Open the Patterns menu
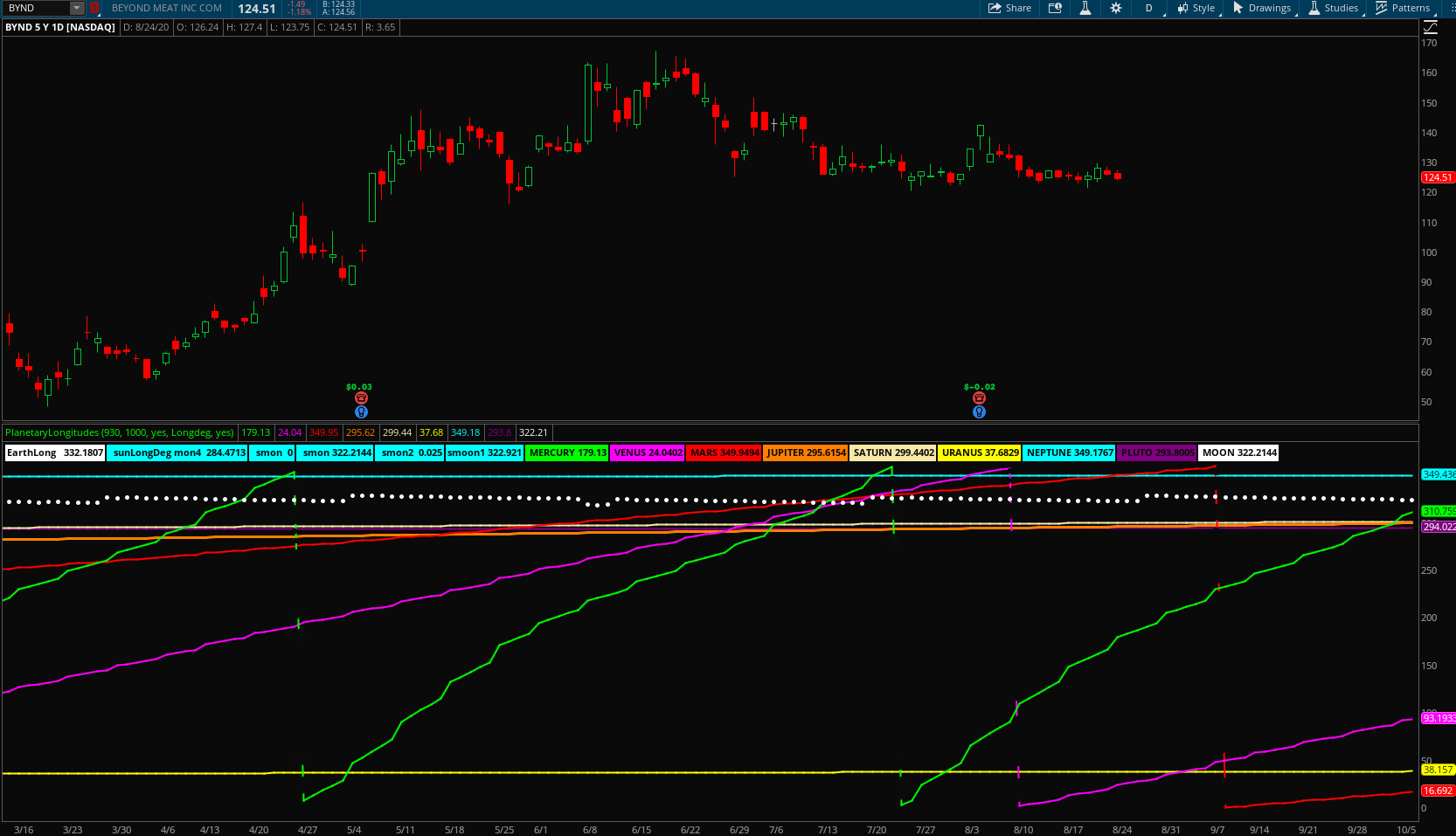Viewport: 1456px width, 836px height. pos(1403,8)
